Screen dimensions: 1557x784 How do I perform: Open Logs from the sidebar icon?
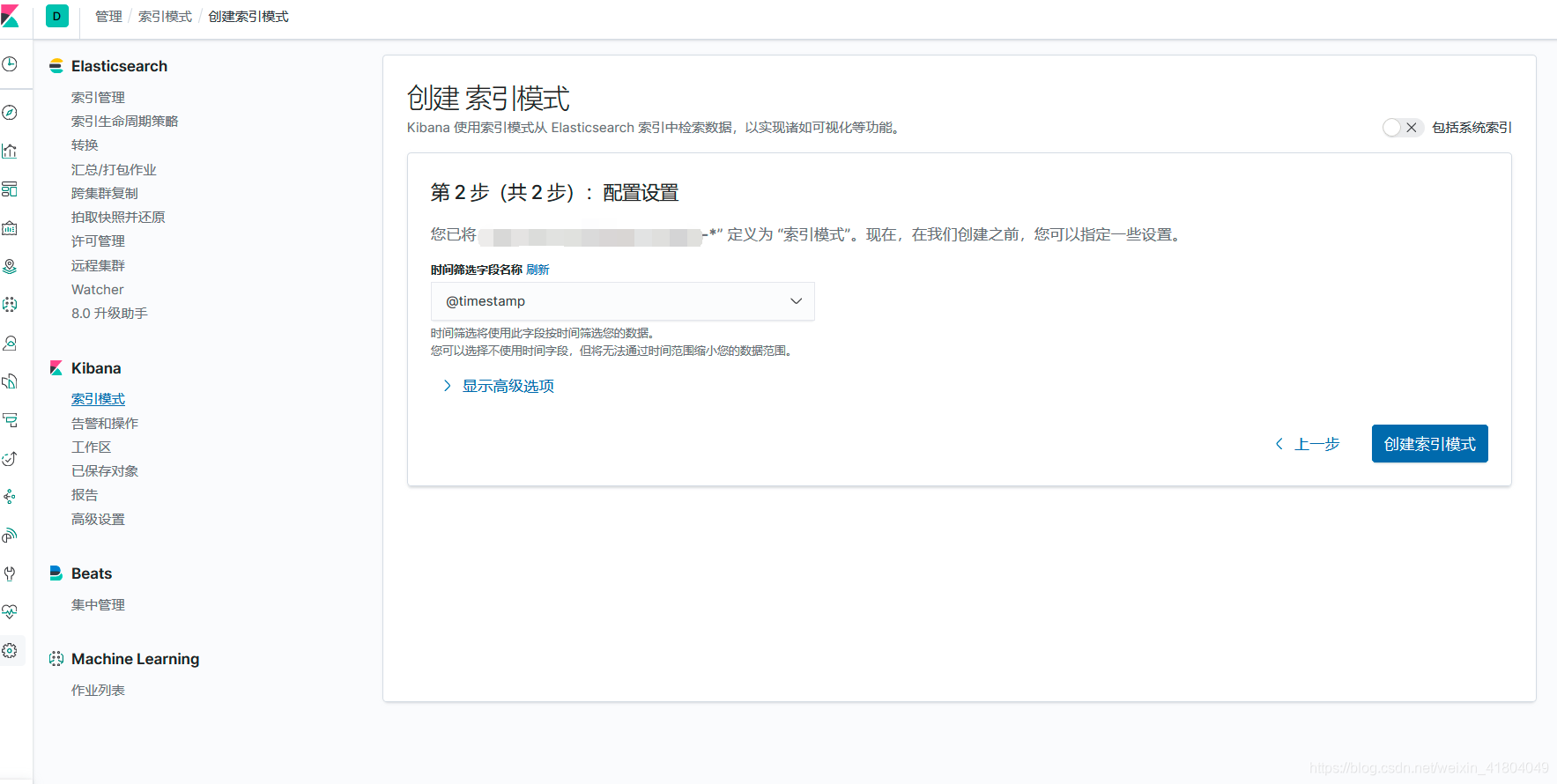10,381
